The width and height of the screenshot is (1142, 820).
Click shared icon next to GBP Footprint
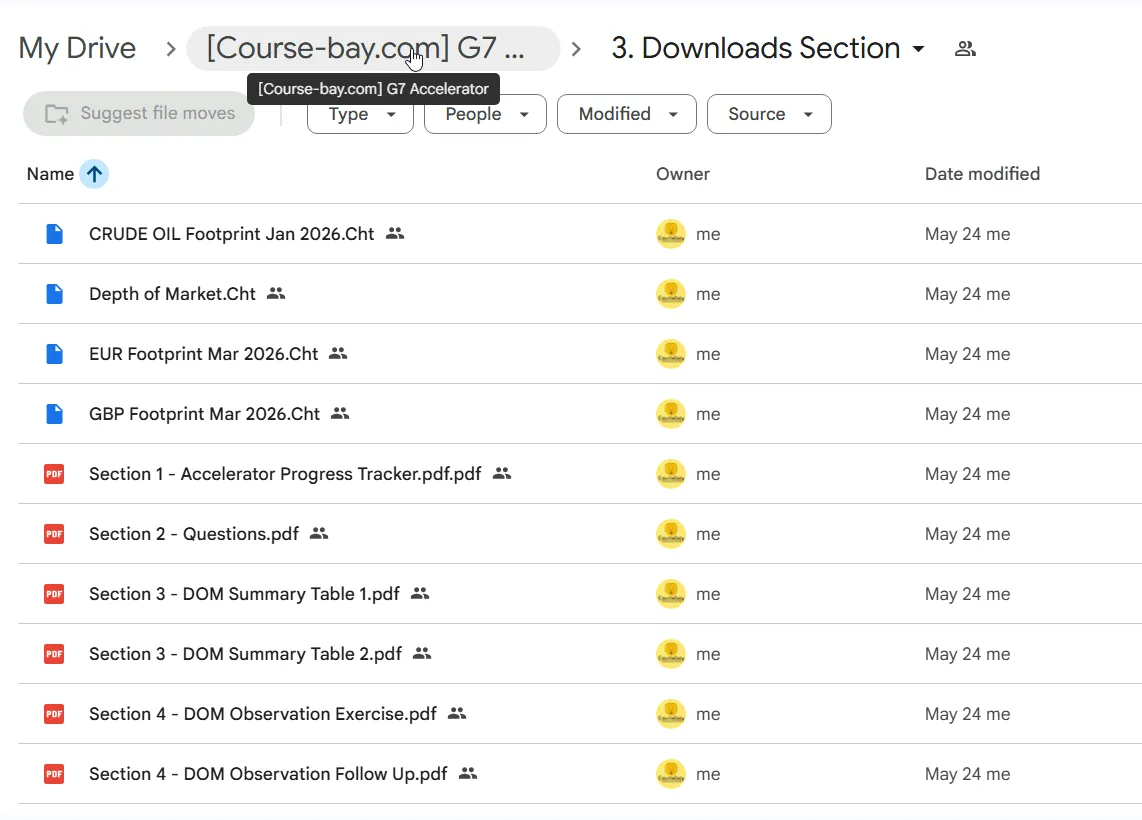coord(340,413)
